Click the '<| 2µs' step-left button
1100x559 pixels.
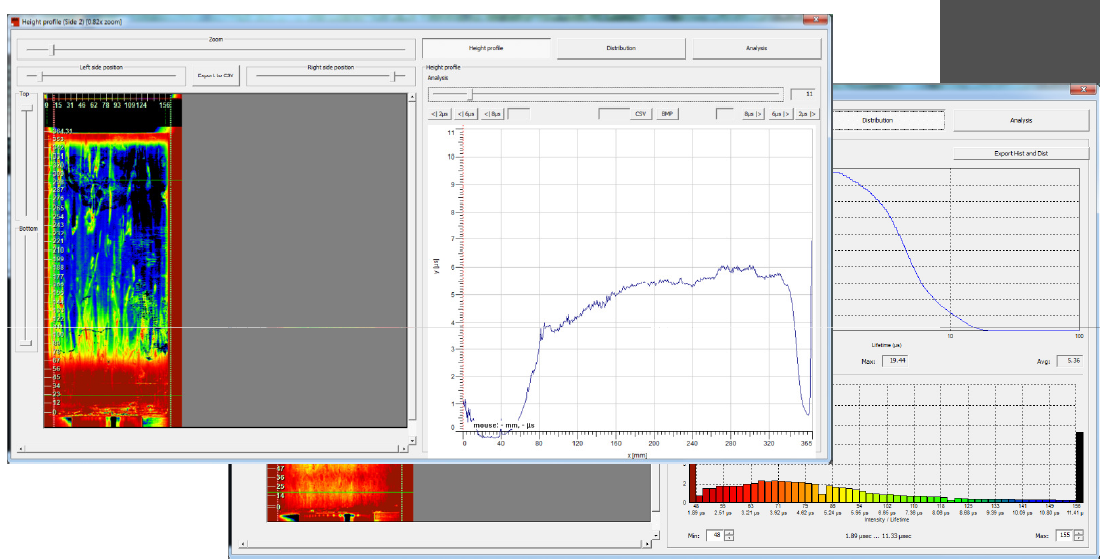[441, 114]
